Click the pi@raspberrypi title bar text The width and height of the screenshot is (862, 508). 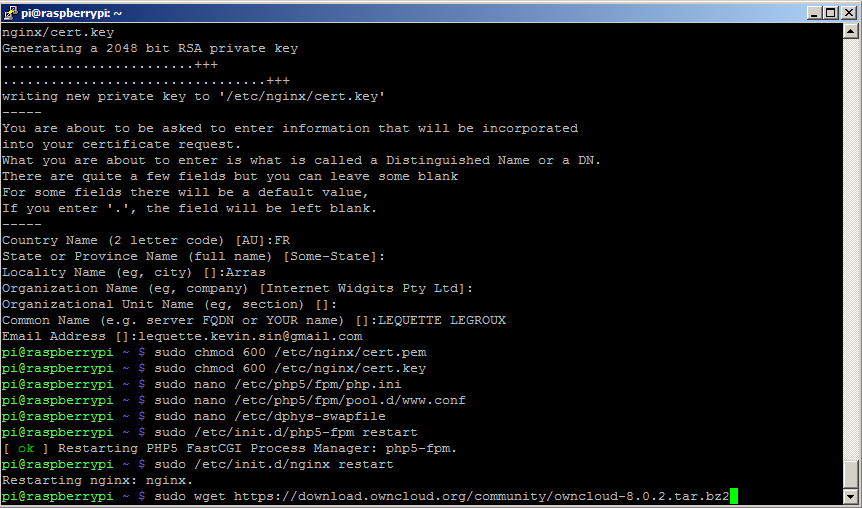coord(71,13)
